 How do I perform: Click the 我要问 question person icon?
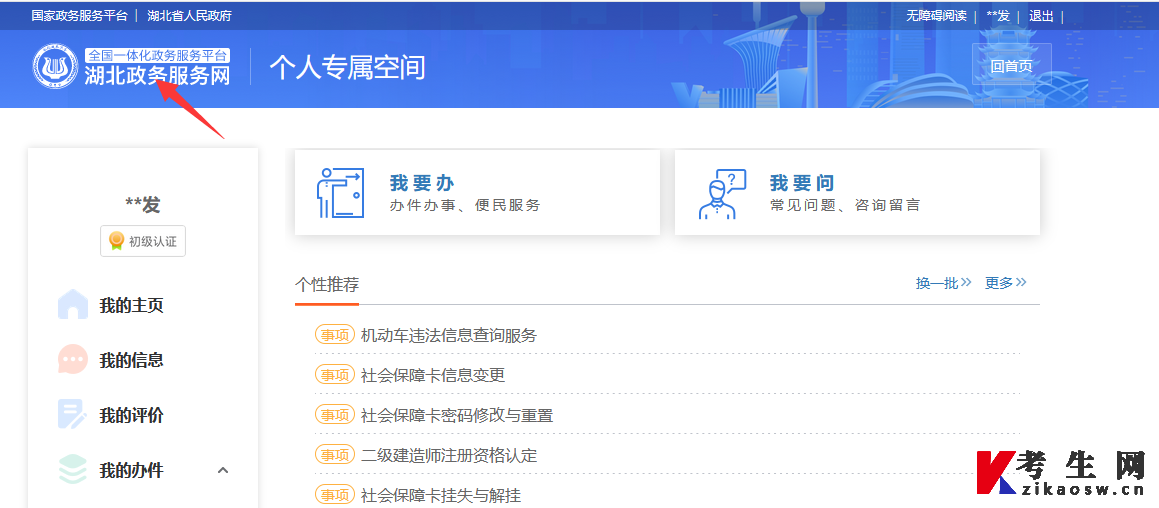[x=721, y=194]
